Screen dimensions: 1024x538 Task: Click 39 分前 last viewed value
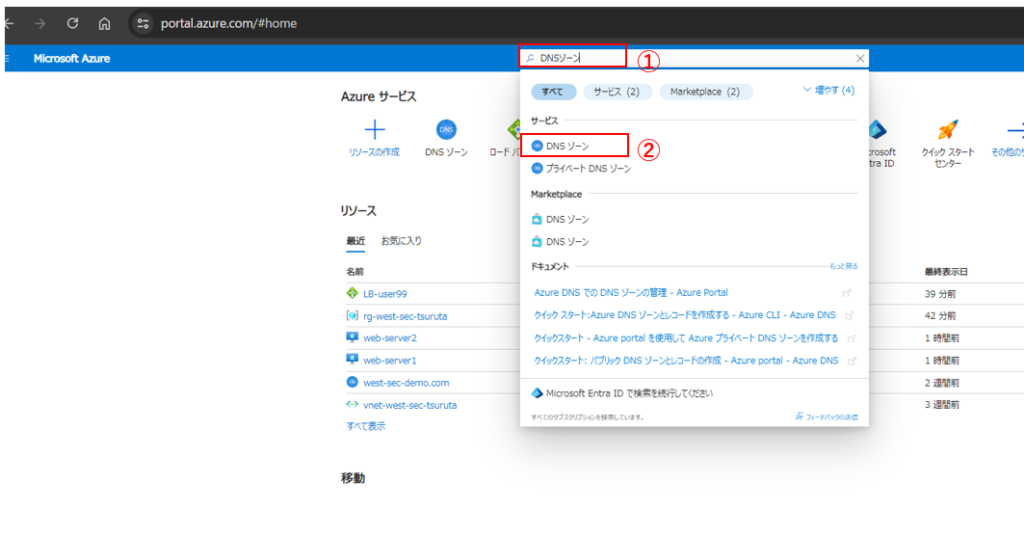[x=940, y=294]
